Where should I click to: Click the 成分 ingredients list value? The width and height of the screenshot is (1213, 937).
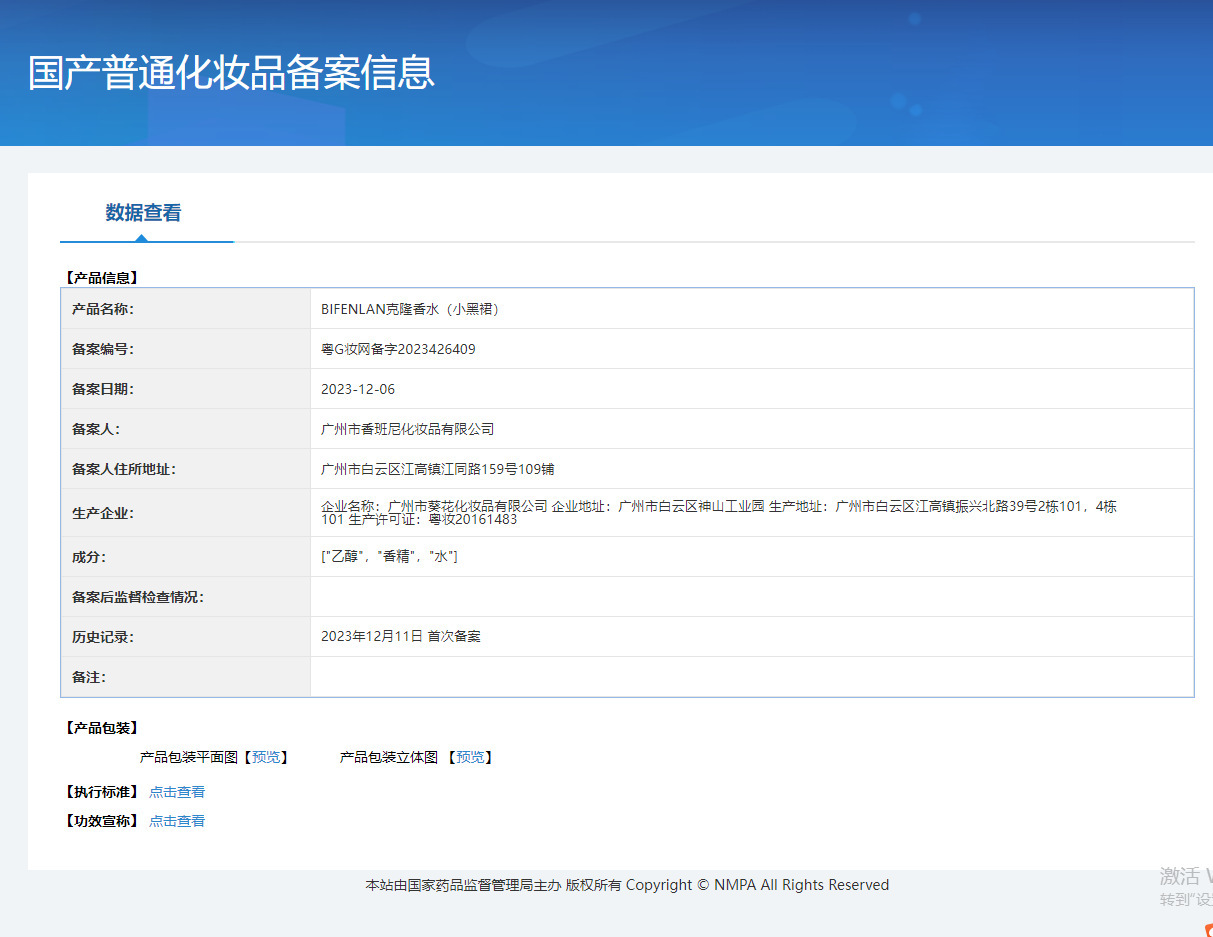(x=389, y=557)
